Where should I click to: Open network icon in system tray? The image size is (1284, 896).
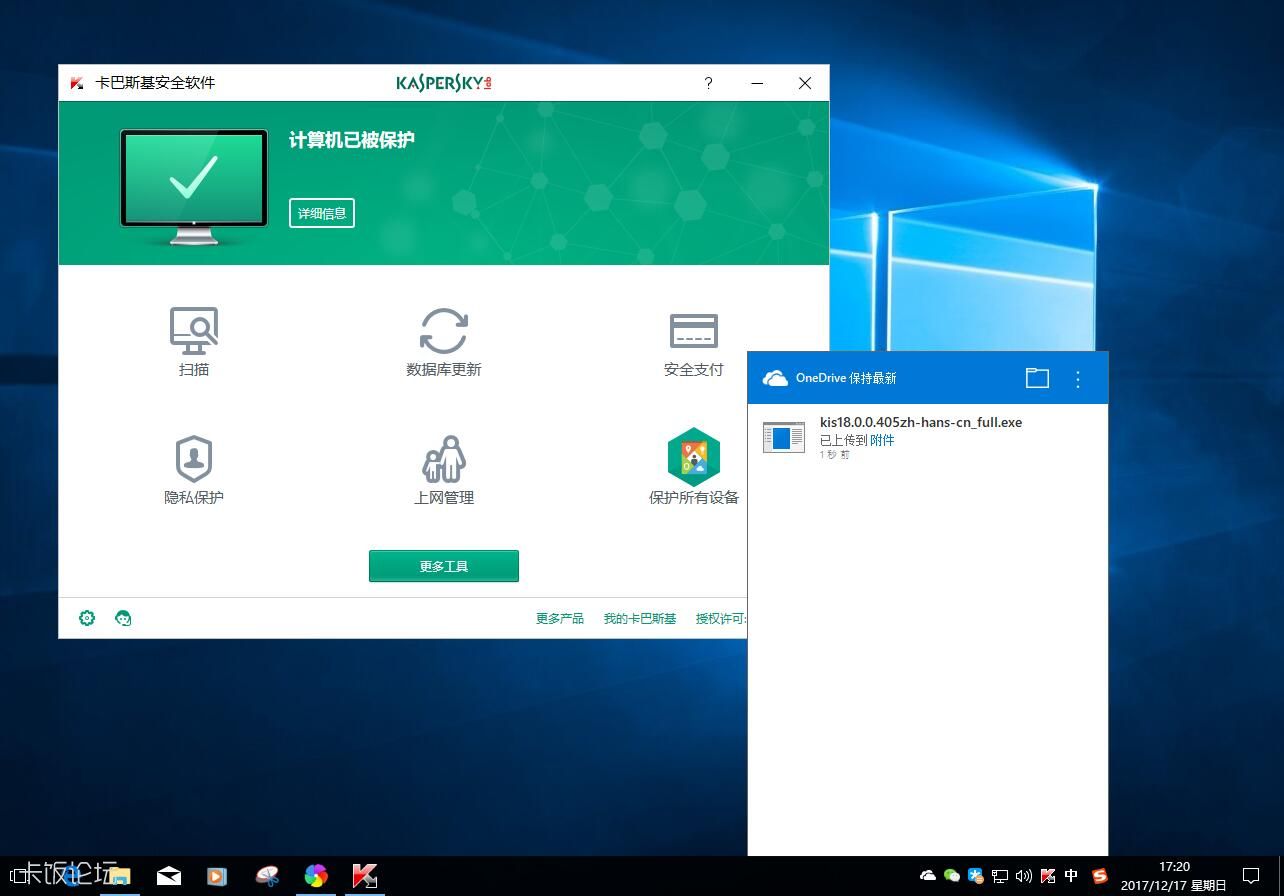pos(1000,876)
